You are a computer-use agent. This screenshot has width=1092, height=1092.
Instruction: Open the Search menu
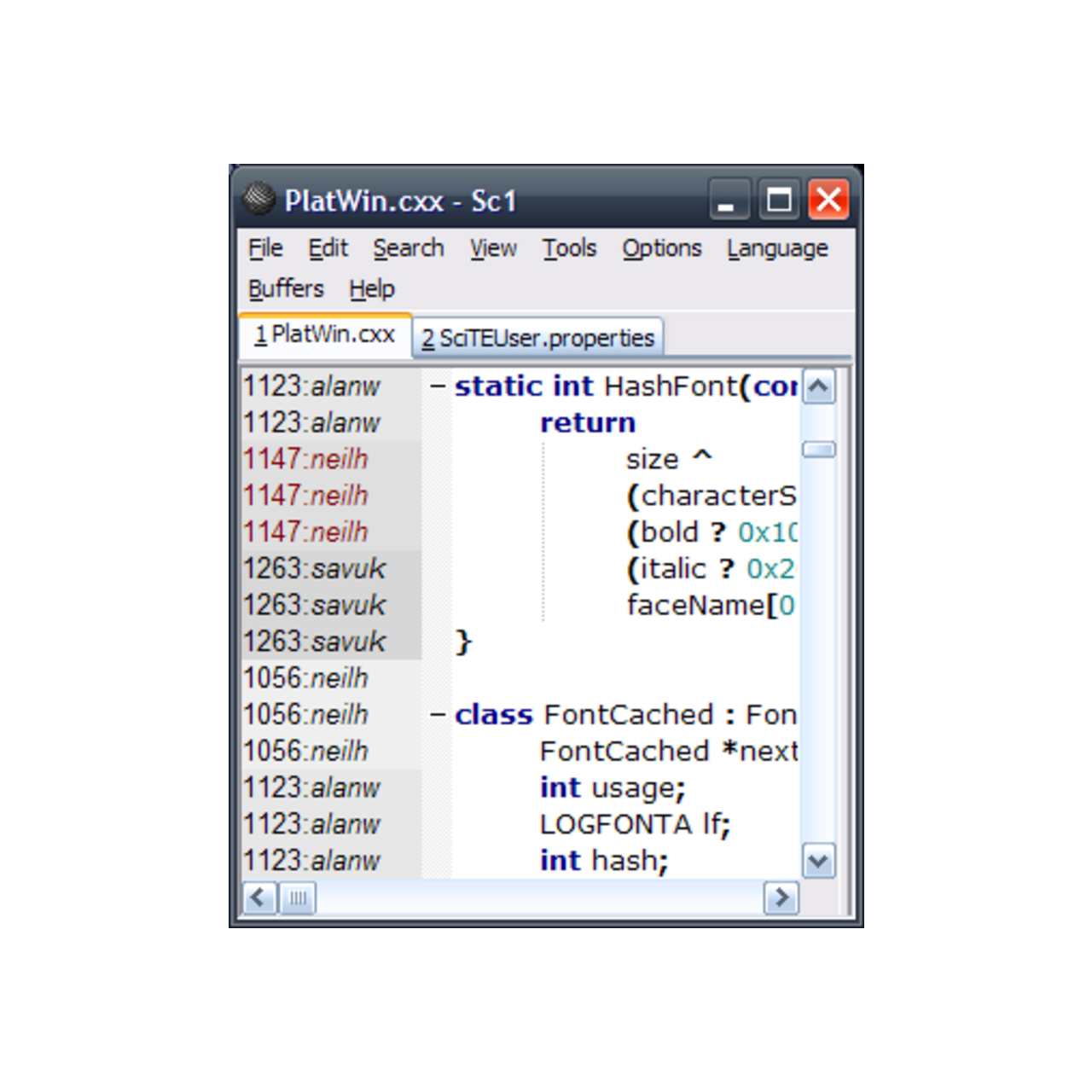tap(408, 248)
